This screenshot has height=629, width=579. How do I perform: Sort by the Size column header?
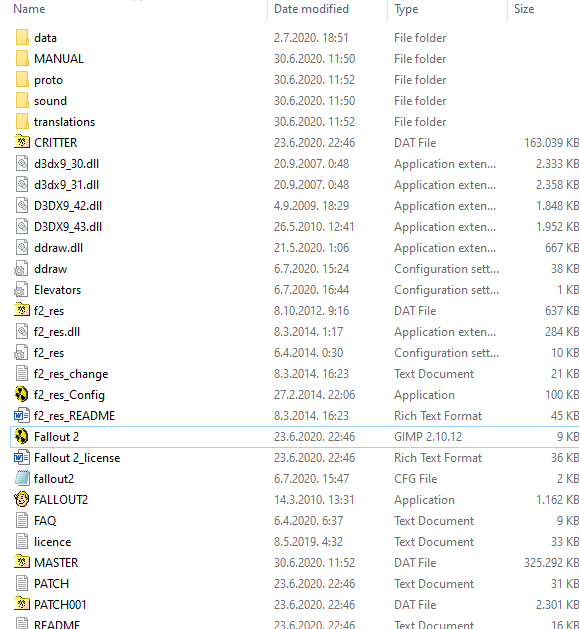coord(524,9)
